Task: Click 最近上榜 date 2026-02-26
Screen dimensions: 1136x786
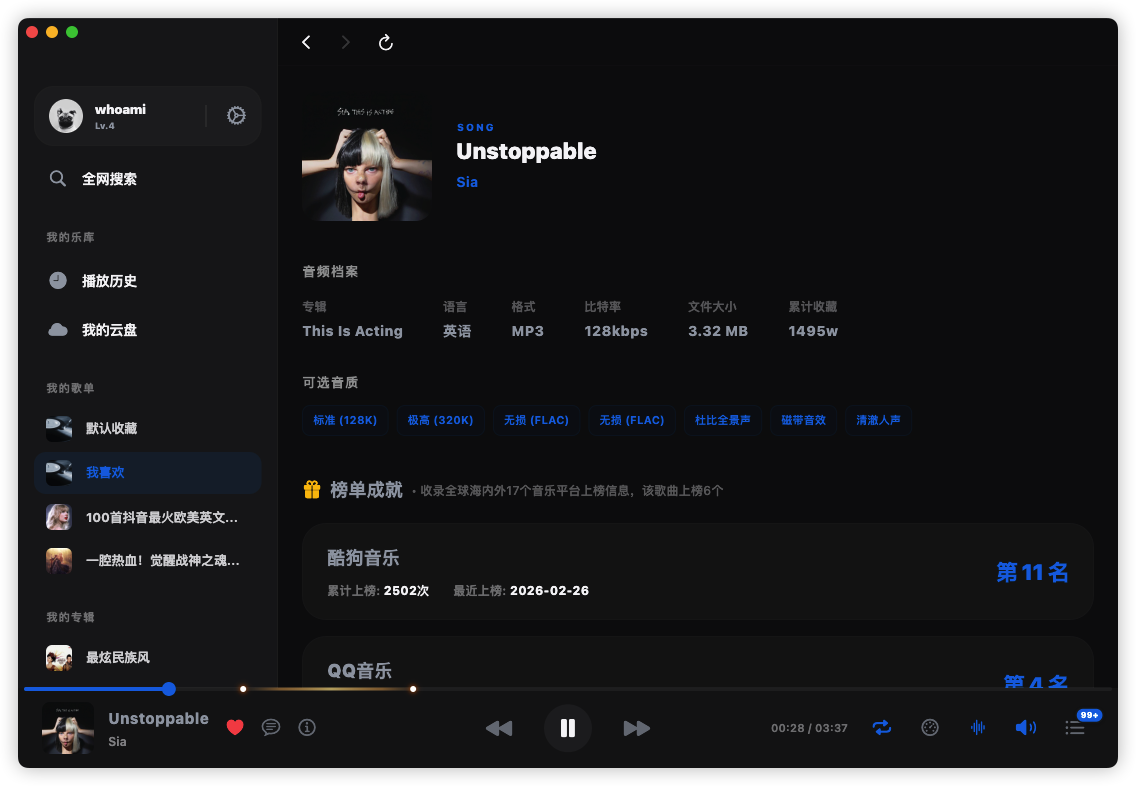Action: (x=549, y=590)
